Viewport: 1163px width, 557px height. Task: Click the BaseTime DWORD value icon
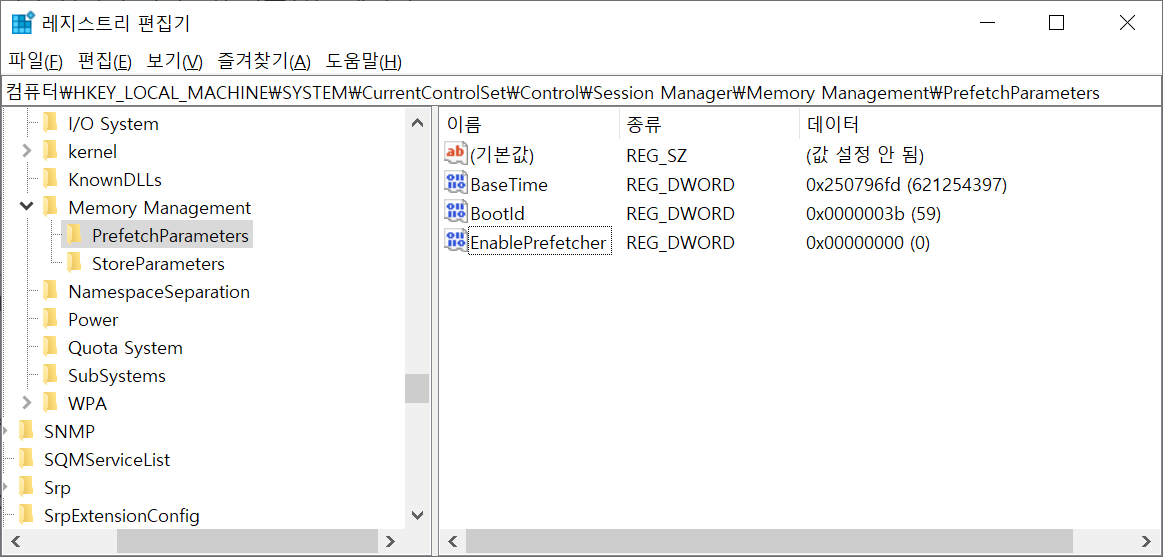pyautogui.click(x=456, y=182)
